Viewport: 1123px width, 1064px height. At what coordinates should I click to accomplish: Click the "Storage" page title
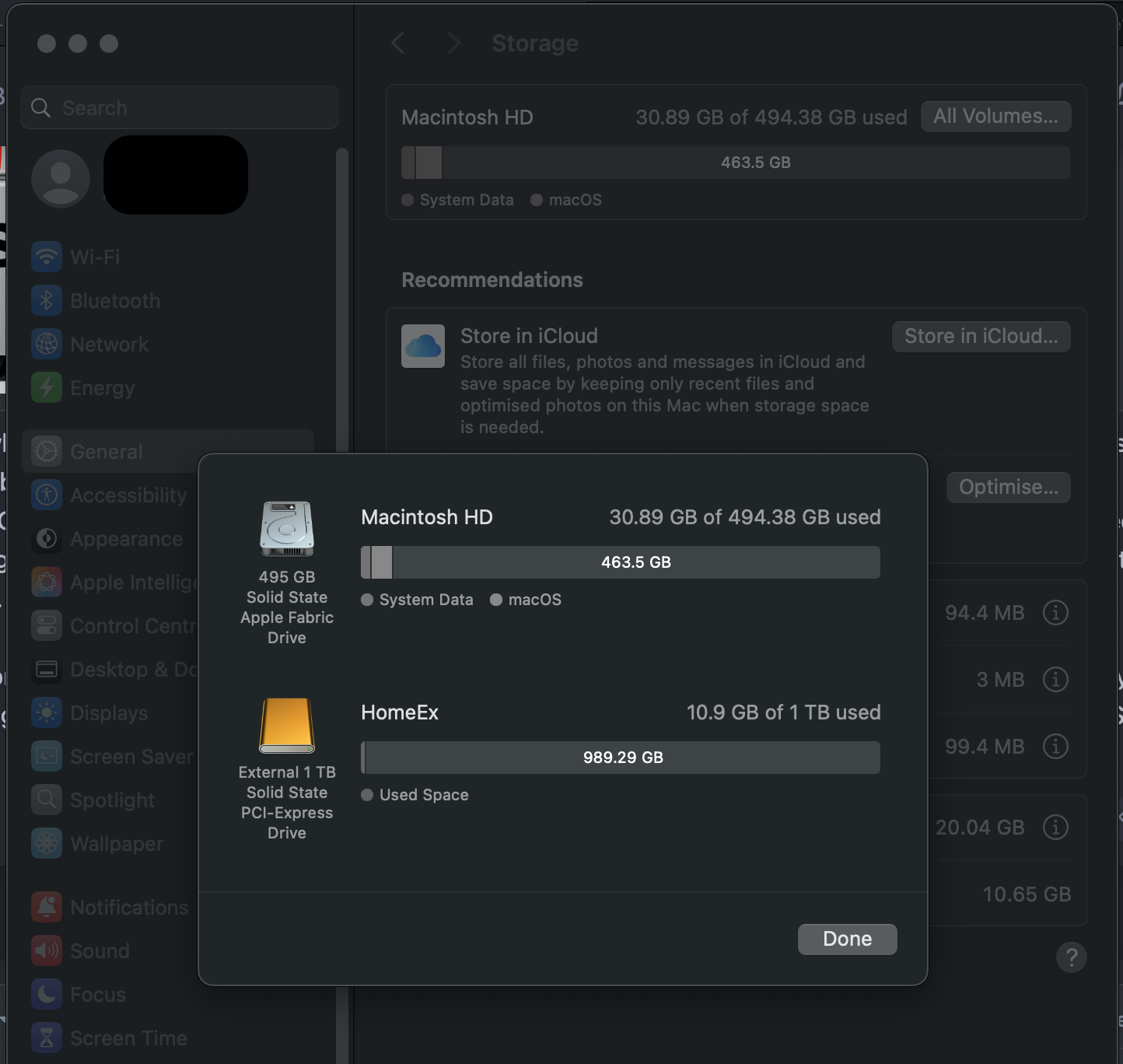[x=535, y=44]
